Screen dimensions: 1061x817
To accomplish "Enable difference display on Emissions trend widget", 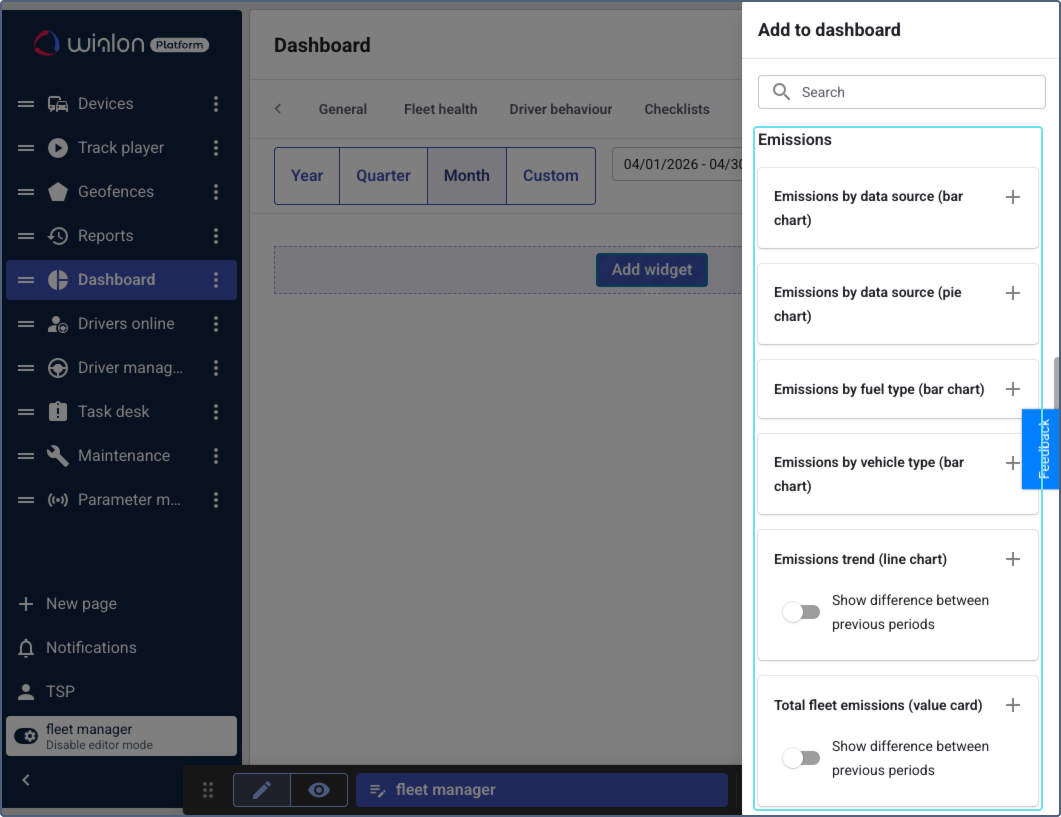I will click(801, 611).
